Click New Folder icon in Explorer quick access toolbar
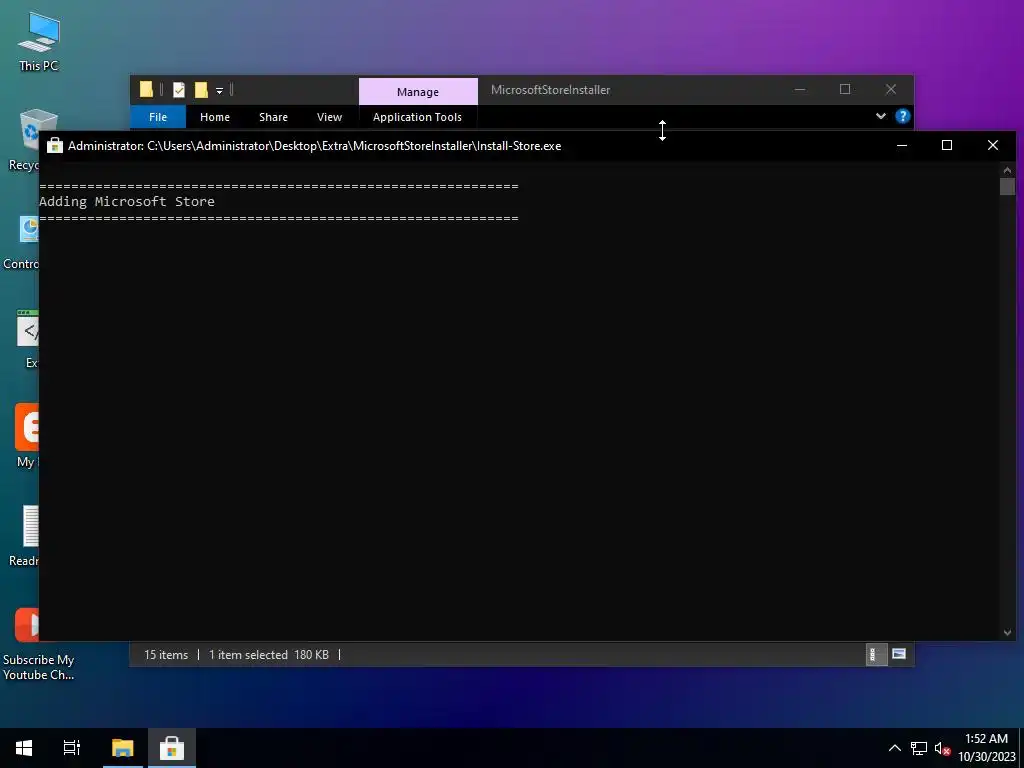The height and width of the screenshot is (768, 1024). point(201,90)
